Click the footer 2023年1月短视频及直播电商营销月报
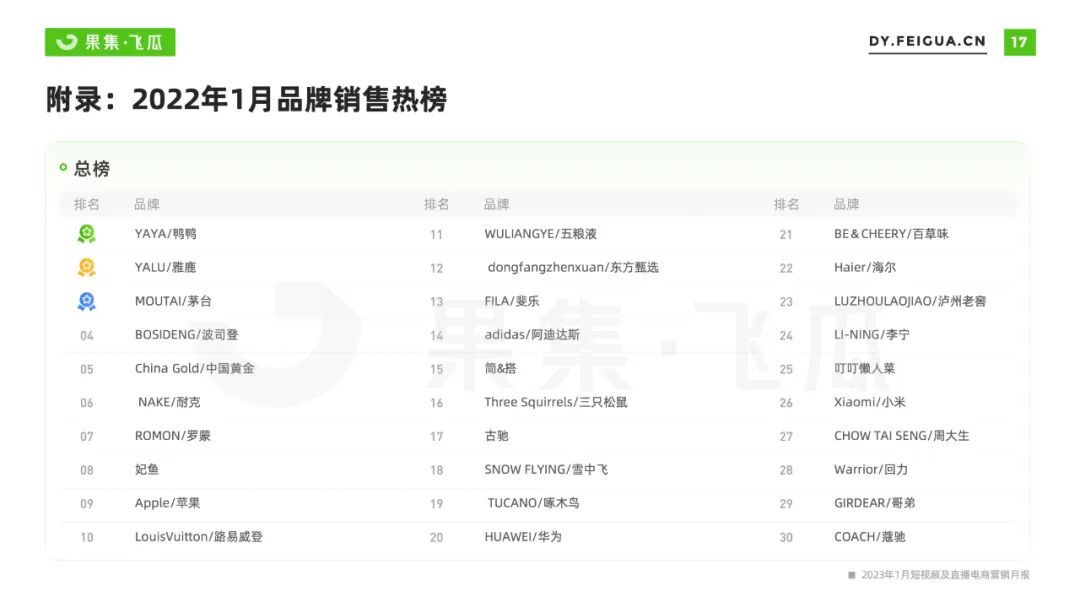This screenshot has height=608, width=1080. pyautogui.click(x=945, y=575)
